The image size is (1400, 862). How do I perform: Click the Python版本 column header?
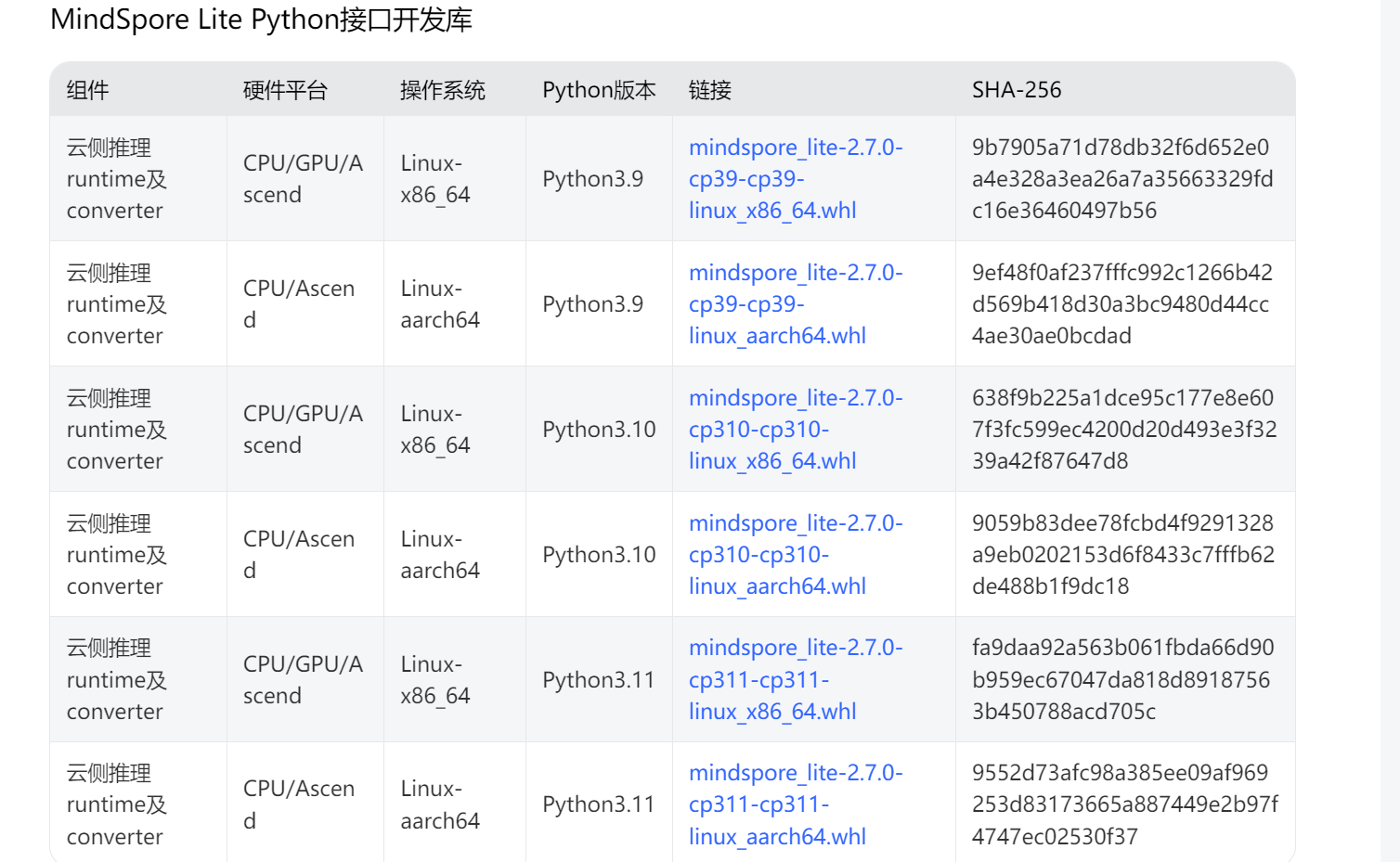tap(599, 90)
